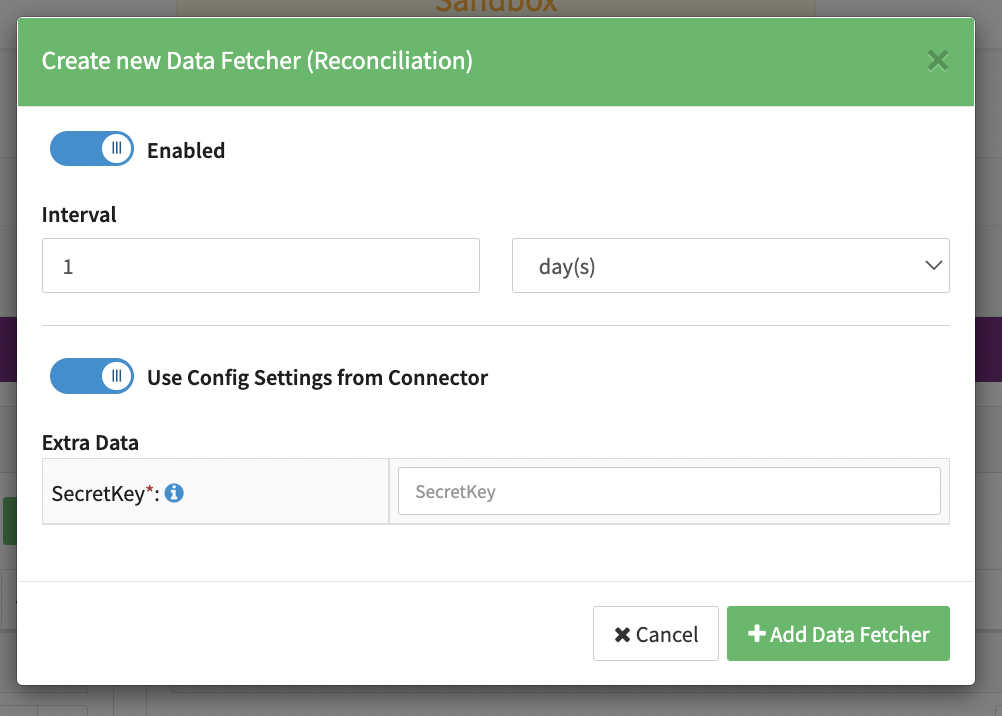
Task: Click into the SecretKey text field
Action: coord(669,491)
